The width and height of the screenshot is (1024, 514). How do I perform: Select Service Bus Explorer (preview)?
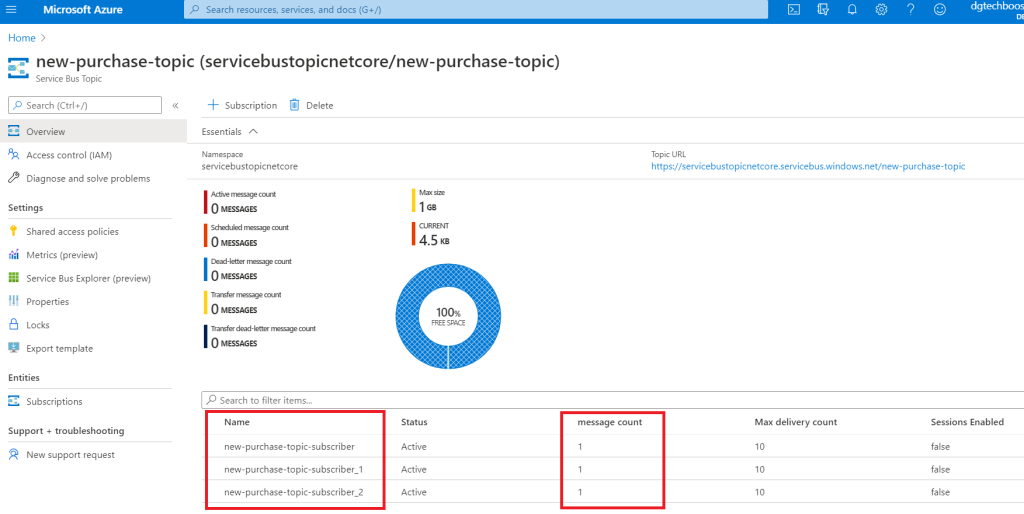(x=88, y=278)
